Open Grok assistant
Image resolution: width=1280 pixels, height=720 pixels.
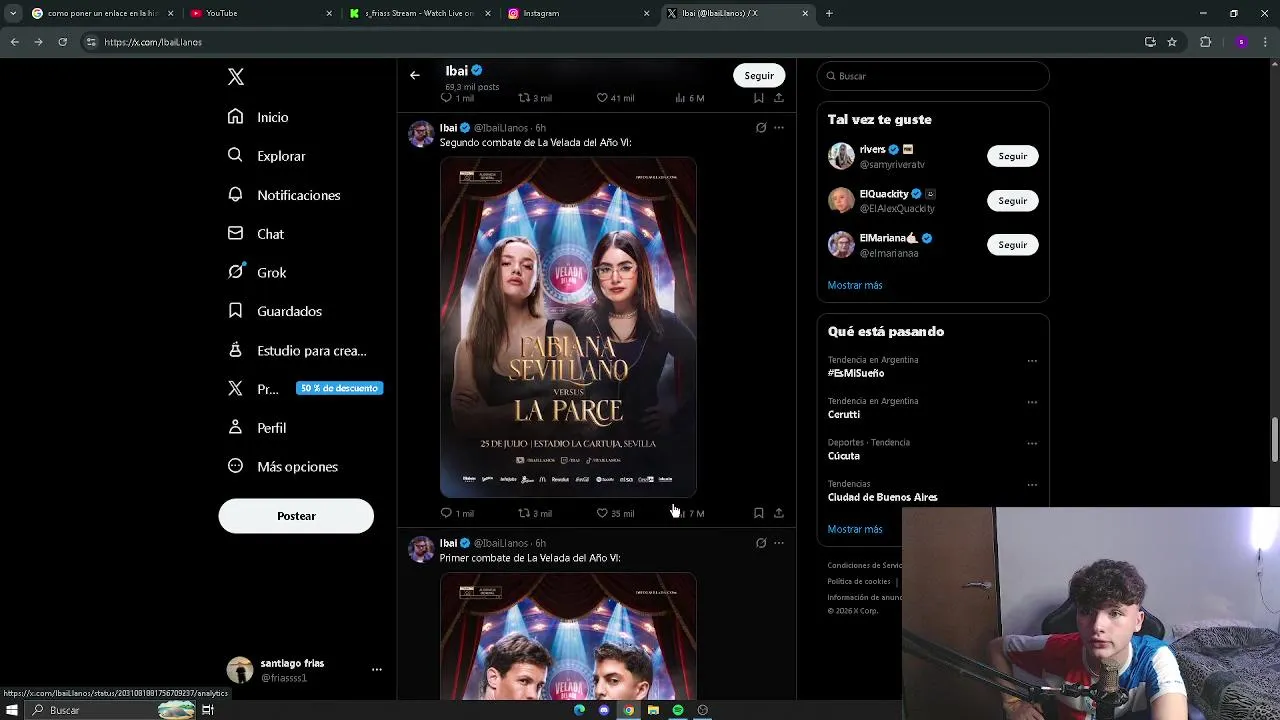click(257, 272)
